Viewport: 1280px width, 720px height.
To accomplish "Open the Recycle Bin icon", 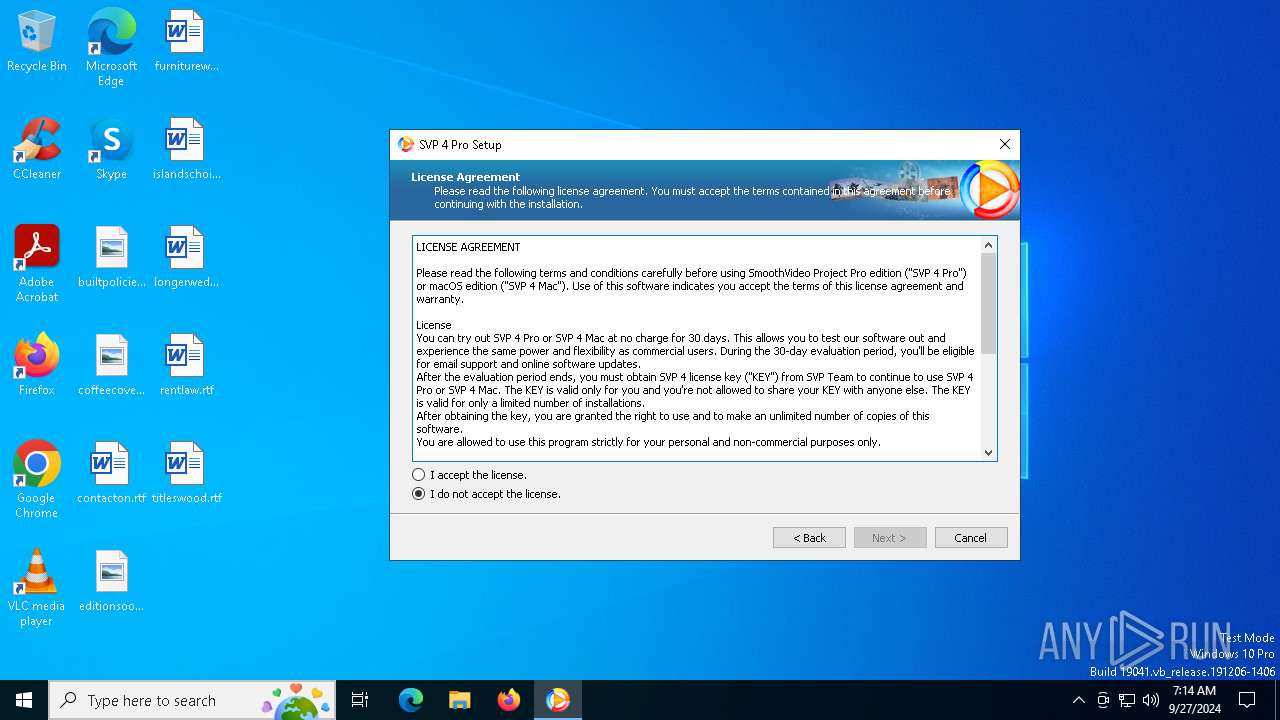I will (x=37, y=42).
